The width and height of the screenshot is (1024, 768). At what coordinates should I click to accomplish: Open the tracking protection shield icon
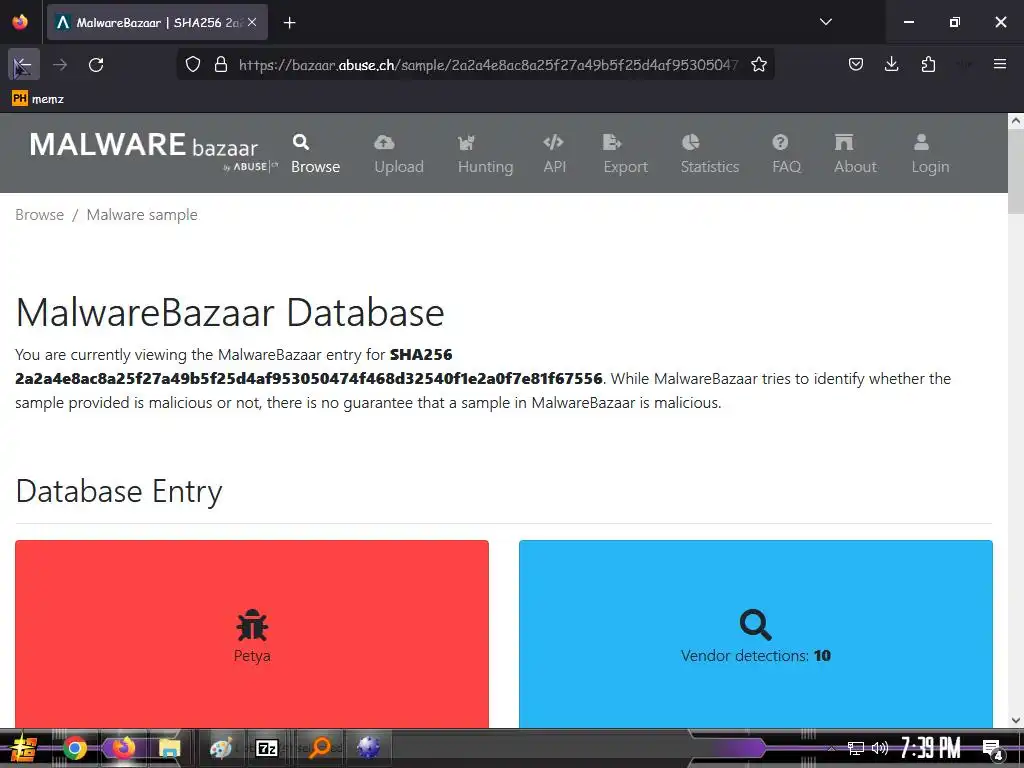pos(193,65)
